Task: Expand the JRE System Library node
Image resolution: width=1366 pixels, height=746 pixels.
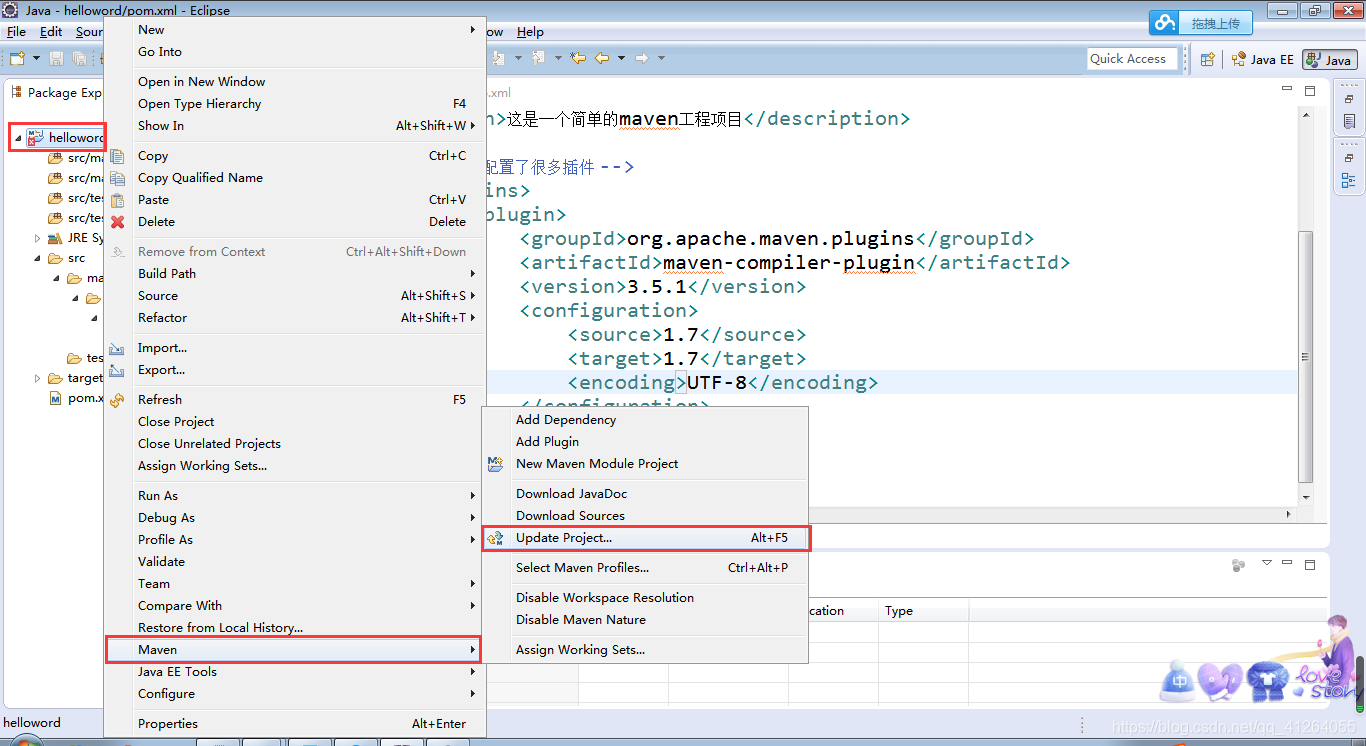Action: 38,238
